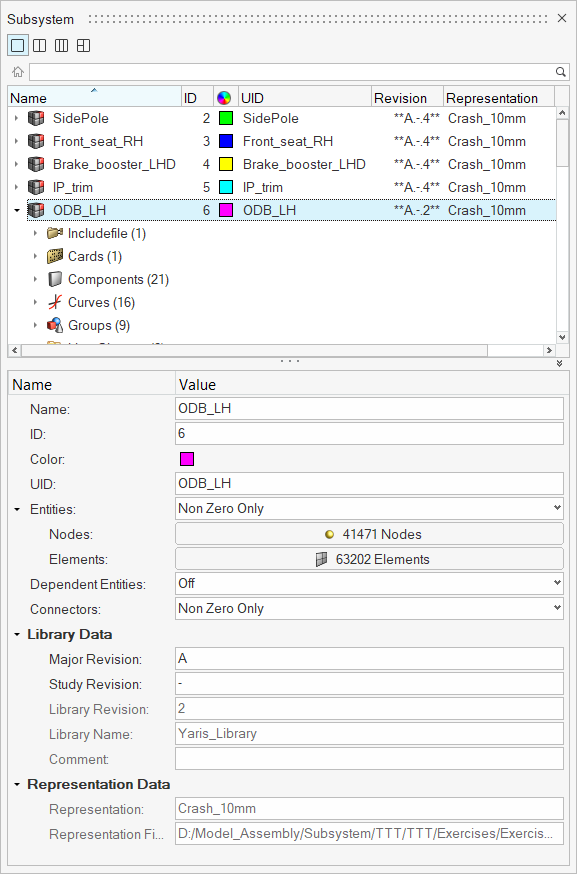Collapse the Library Data section

17,634
